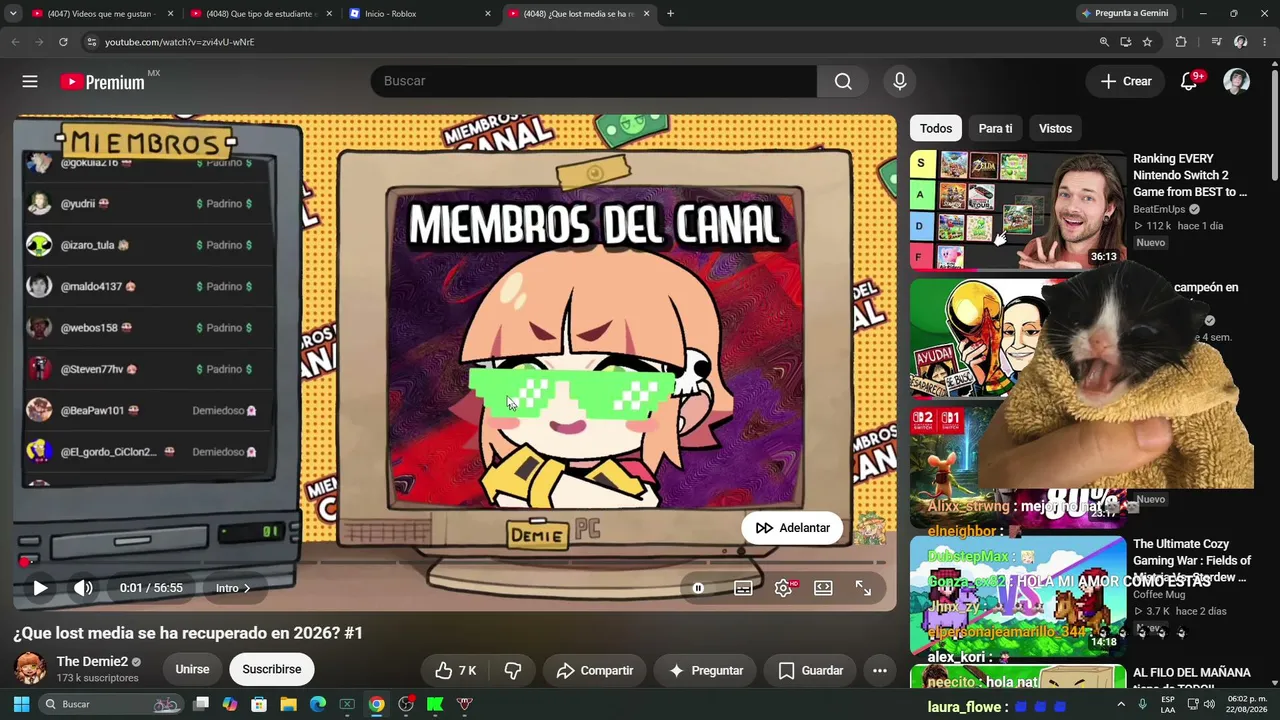Open Ranking EVERY Nintendo Switch 2 title
Screen dimensions: 1280x720
click(x=1190, y=175)
